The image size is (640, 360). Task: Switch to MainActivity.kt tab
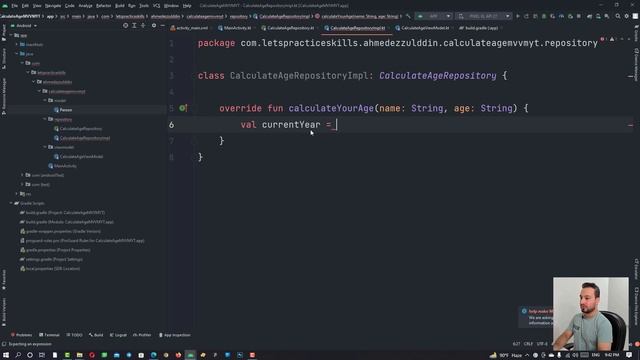point(235,28)
